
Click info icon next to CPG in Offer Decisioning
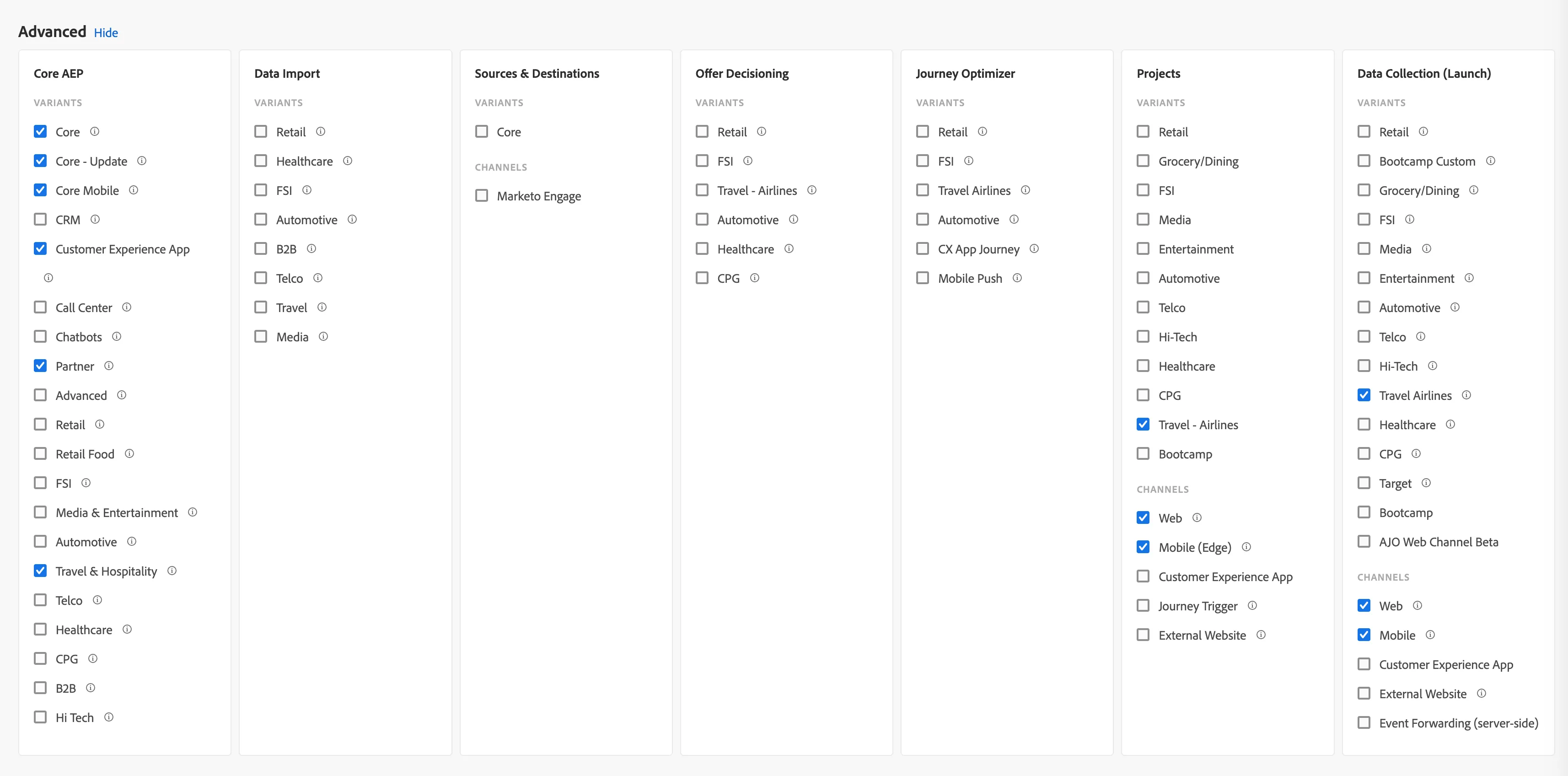point(754,278)
